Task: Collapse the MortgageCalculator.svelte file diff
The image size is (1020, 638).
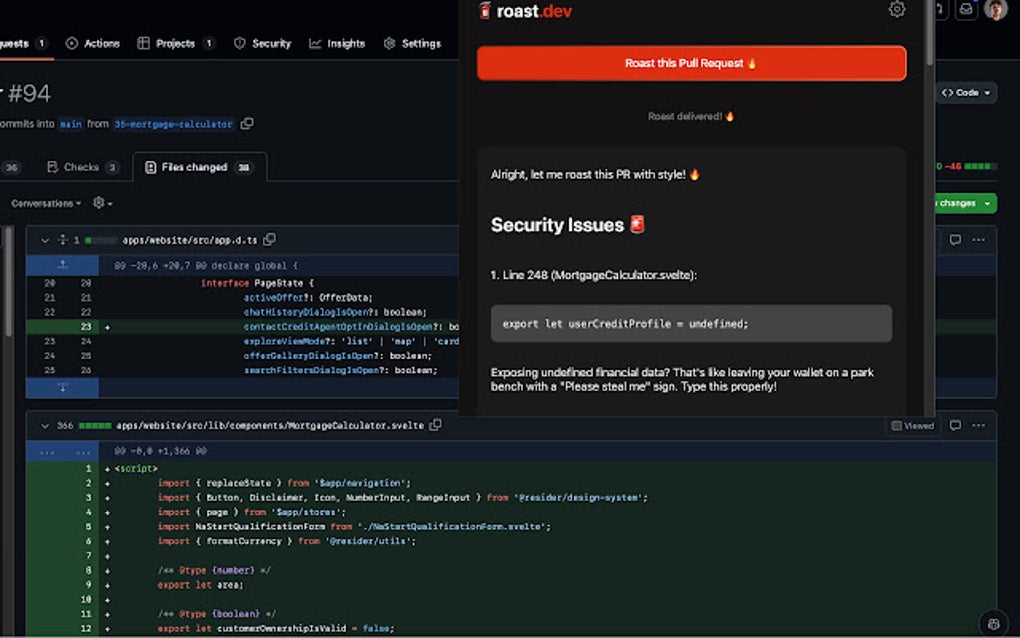Action: pyautogui.click(x=44, y=426)
